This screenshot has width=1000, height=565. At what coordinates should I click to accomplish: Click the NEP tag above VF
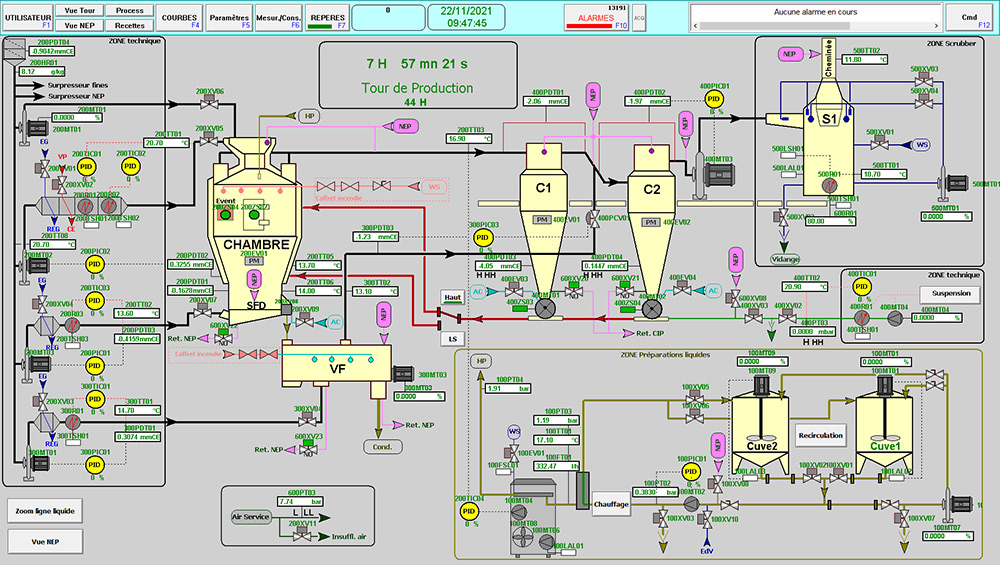383,316
